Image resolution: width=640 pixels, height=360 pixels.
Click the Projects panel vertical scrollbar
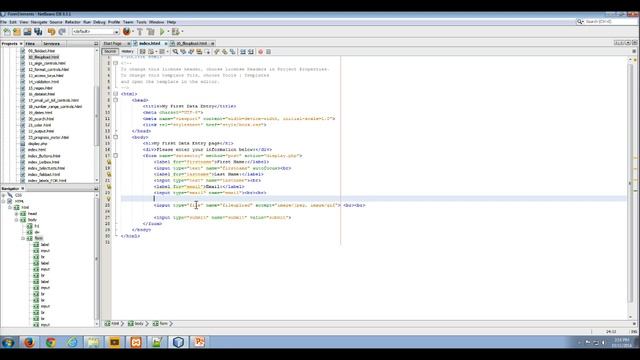pyautogui.click(x=97, y=115)
